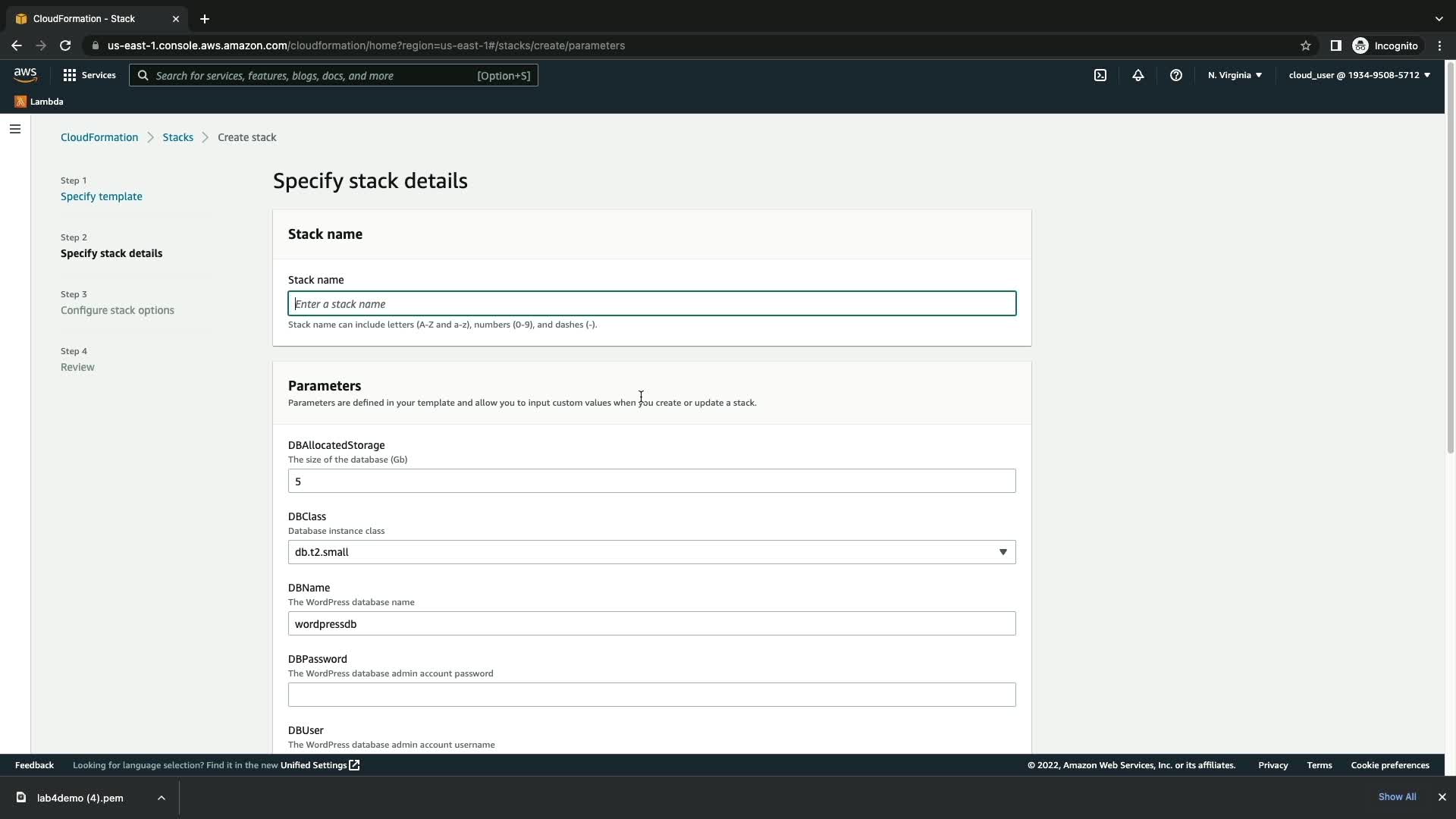This screenshot has height=819, width=1456.
Task: Focus the DBPassword input field
Action: (x=651, y=695)
